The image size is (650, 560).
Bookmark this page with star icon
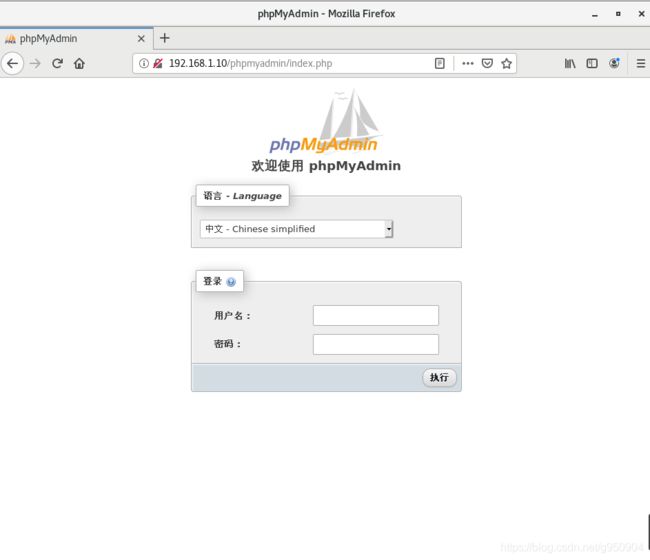[506, 63]
